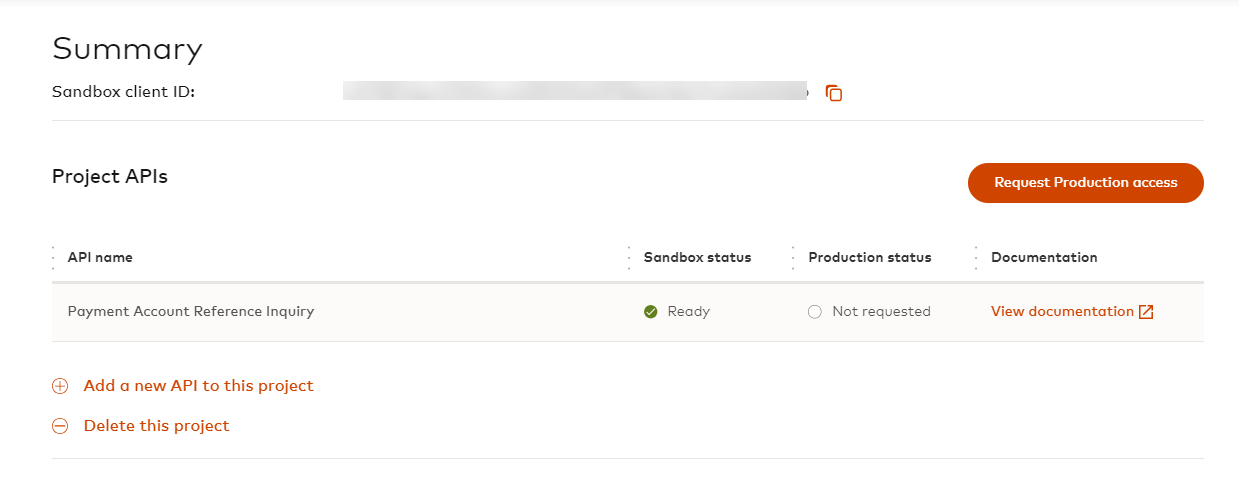This screenshot has width=1239, height=479.
Task: Click the Sandbox status column header
Action: coord(697,258)
